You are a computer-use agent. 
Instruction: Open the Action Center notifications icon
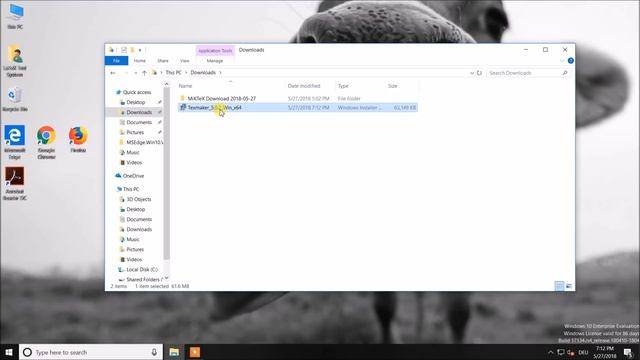[628, 352]
